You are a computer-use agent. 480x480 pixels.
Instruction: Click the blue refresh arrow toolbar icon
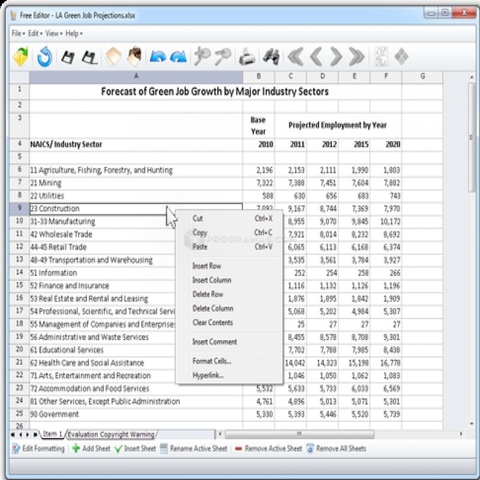click(45, 57)
